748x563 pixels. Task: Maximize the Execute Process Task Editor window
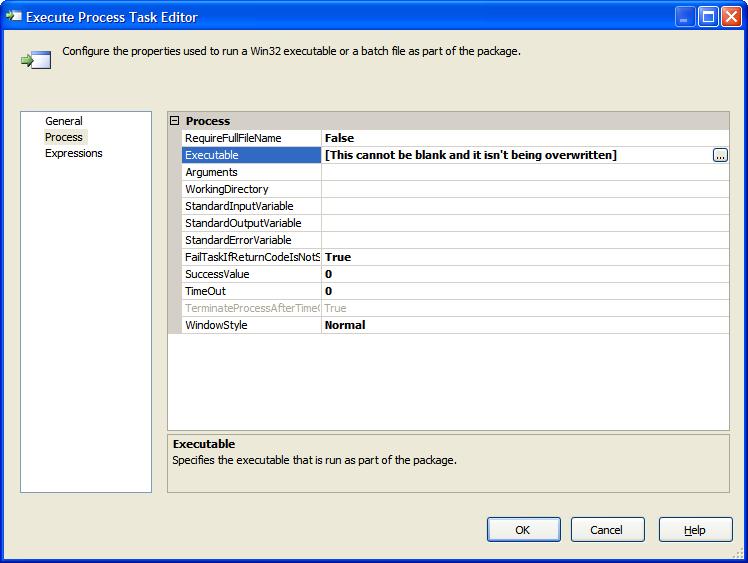click(x=708, y=17)
